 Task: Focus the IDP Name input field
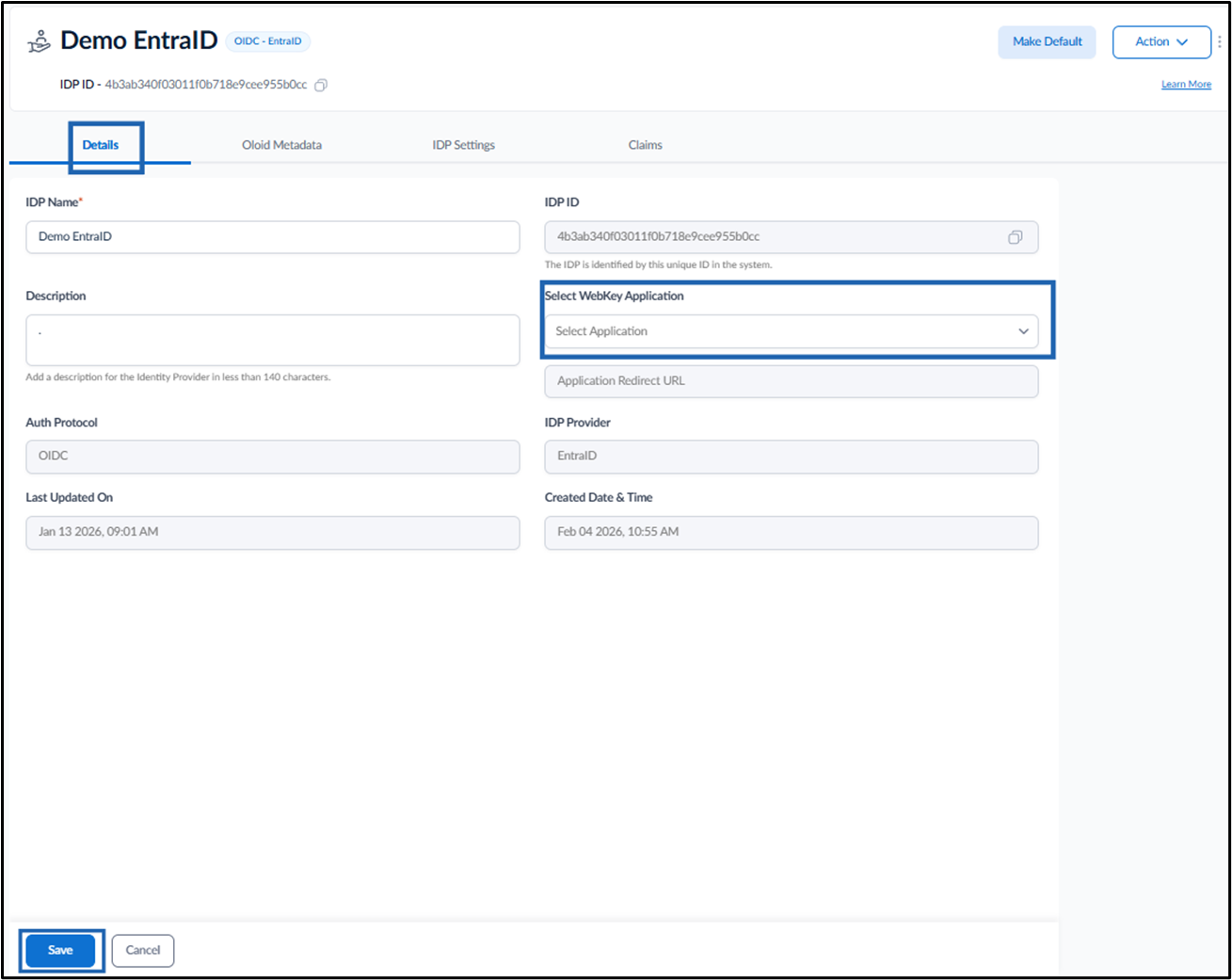coord(273,237)
